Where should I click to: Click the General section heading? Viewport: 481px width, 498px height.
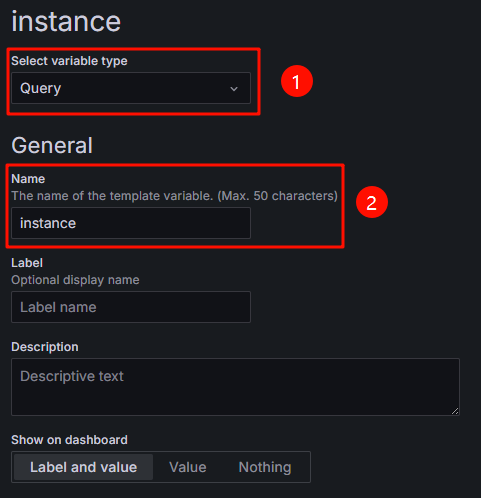(52, 145)
